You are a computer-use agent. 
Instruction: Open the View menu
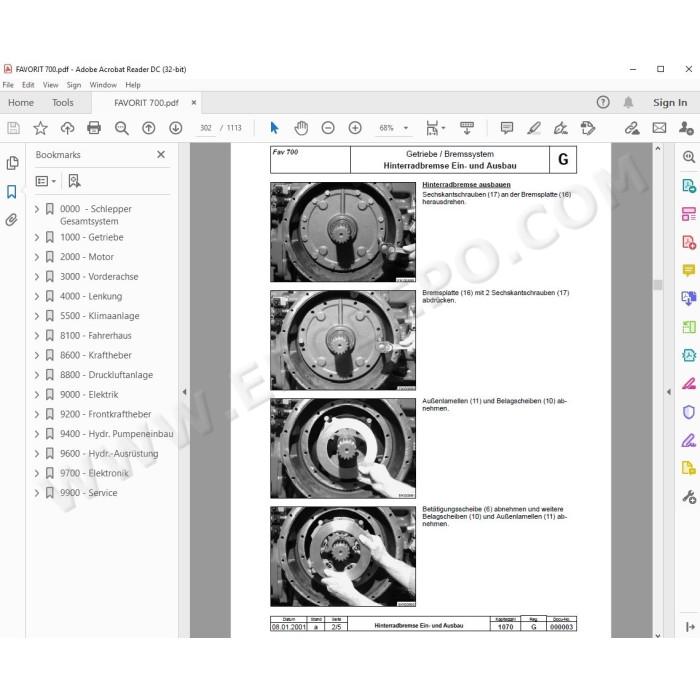(x=50, y=85)
